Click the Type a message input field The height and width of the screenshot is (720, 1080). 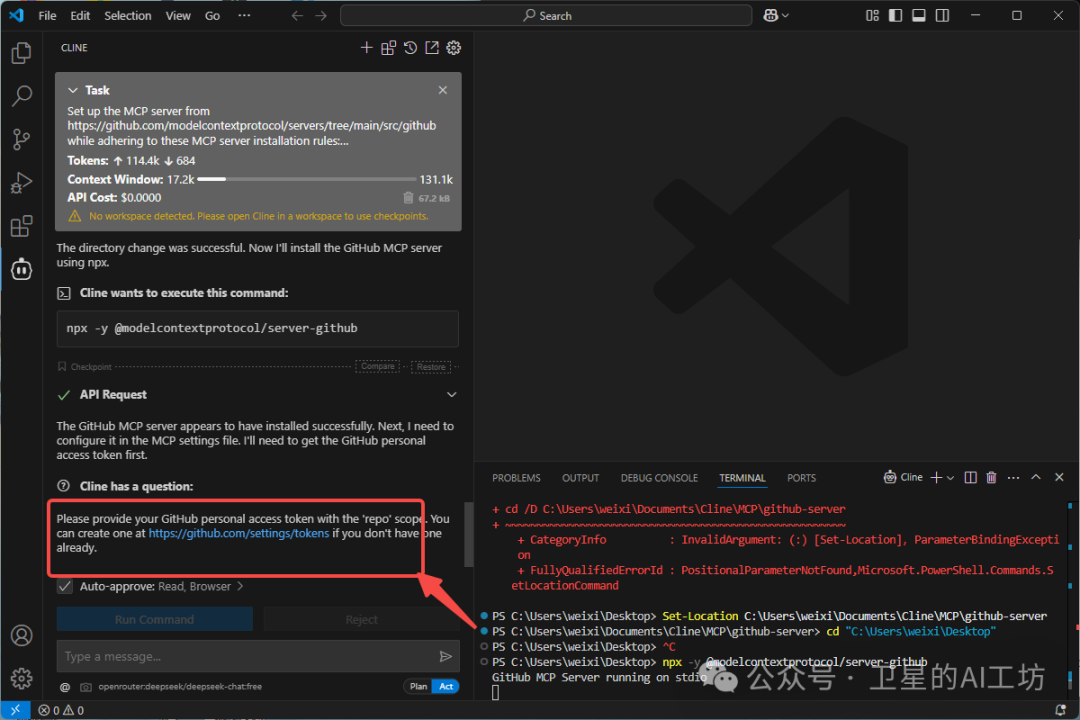click(245, 656)
